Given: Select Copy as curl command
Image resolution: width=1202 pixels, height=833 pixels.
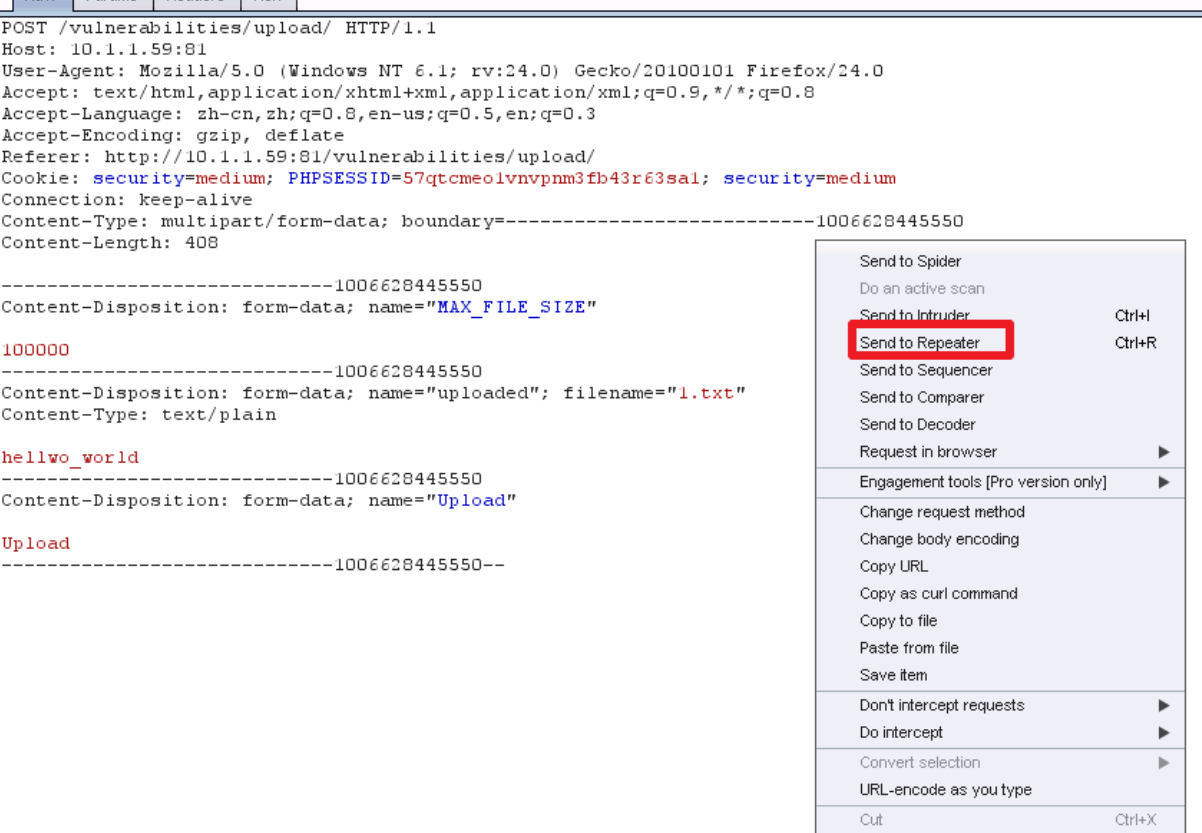Looking at the screenshot, I should tap(938, 593).
